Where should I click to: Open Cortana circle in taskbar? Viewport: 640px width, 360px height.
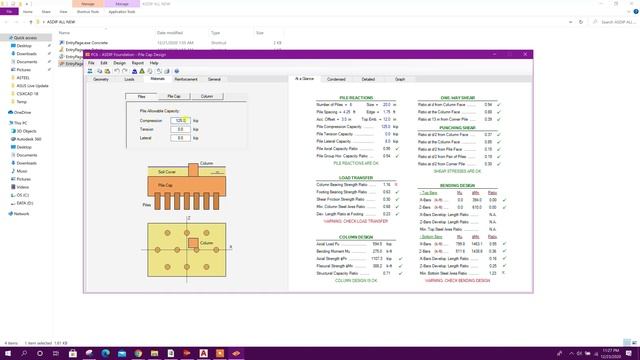(x=40, y=353)
